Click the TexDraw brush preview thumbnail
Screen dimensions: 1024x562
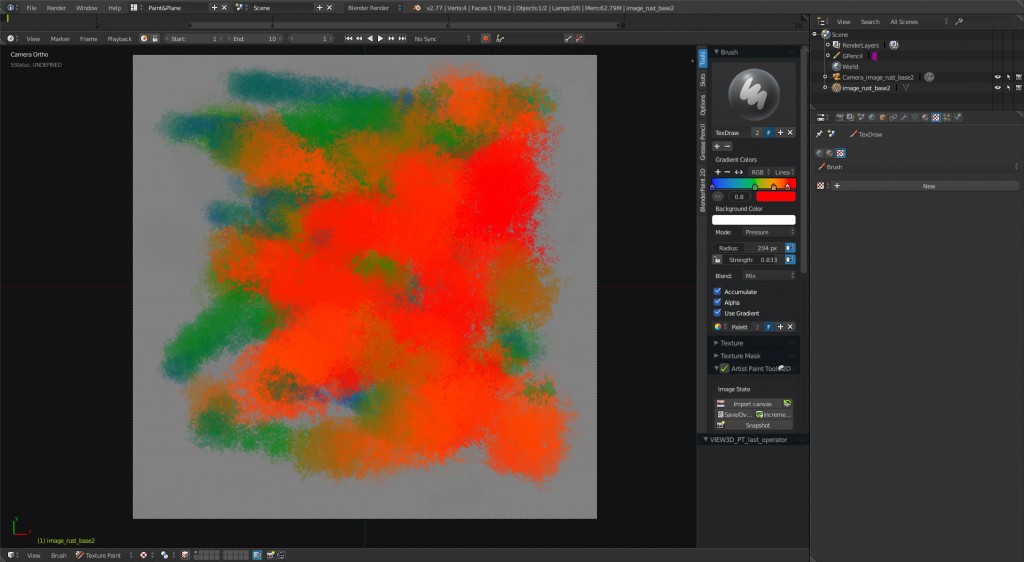[753, 94]
